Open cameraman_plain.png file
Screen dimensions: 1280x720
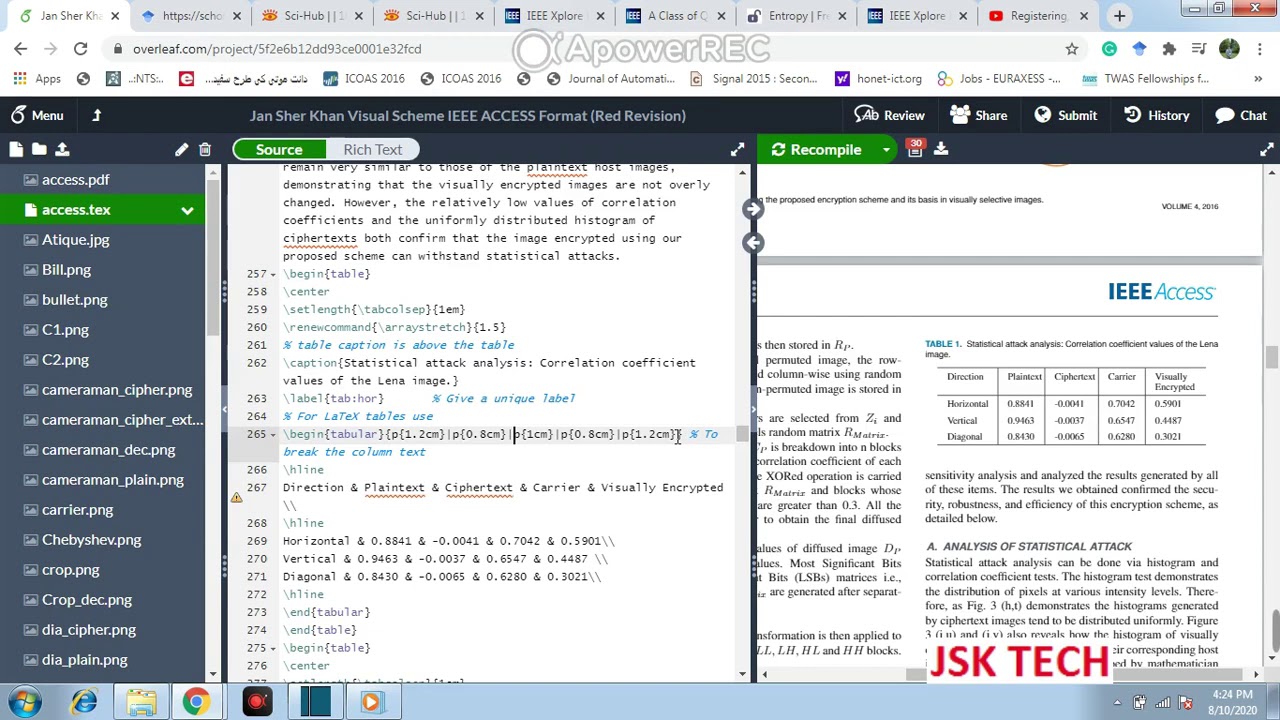(112, 480)
